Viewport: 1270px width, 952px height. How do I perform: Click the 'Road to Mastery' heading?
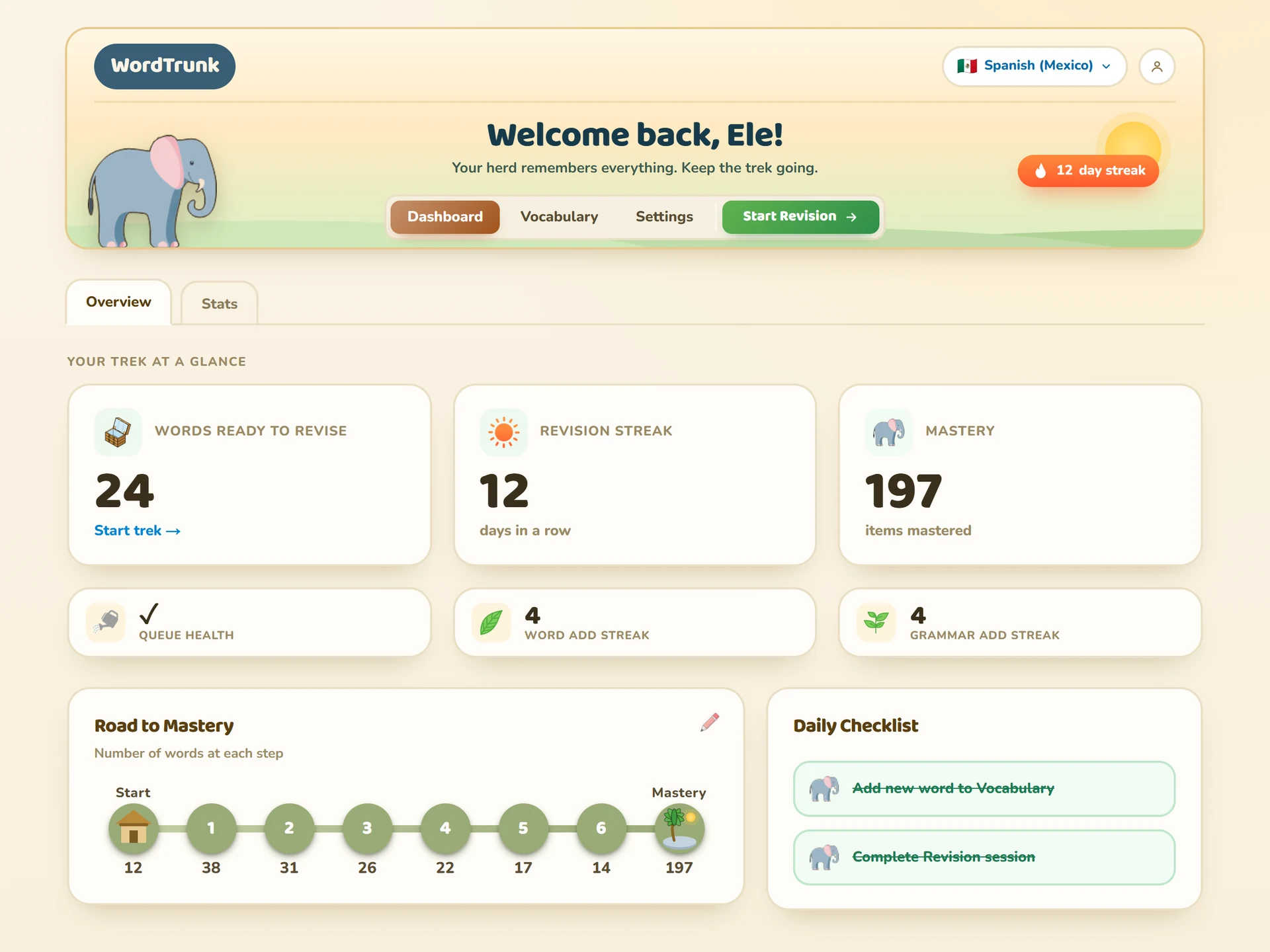[164, 726]
